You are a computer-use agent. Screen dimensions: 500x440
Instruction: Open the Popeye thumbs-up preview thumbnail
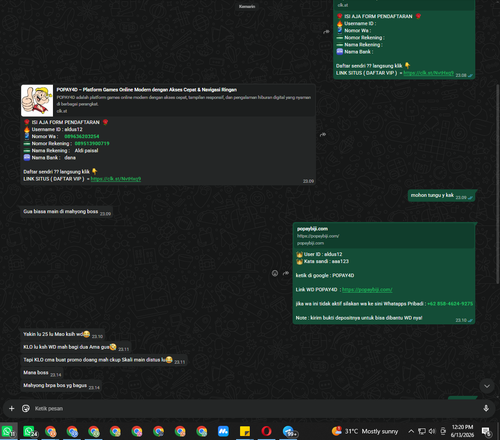pos(37,100)
